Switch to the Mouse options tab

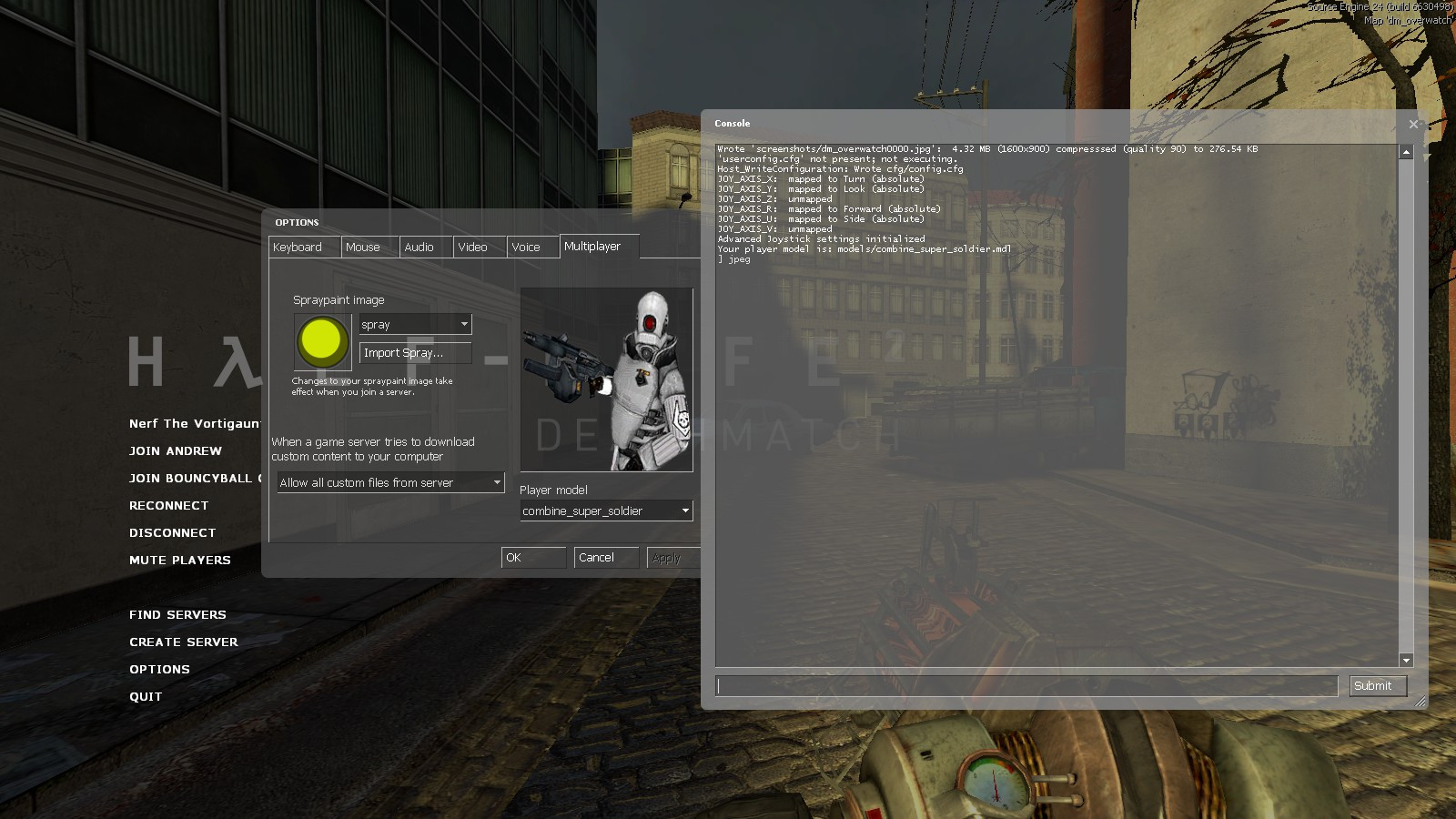point(363,247)
